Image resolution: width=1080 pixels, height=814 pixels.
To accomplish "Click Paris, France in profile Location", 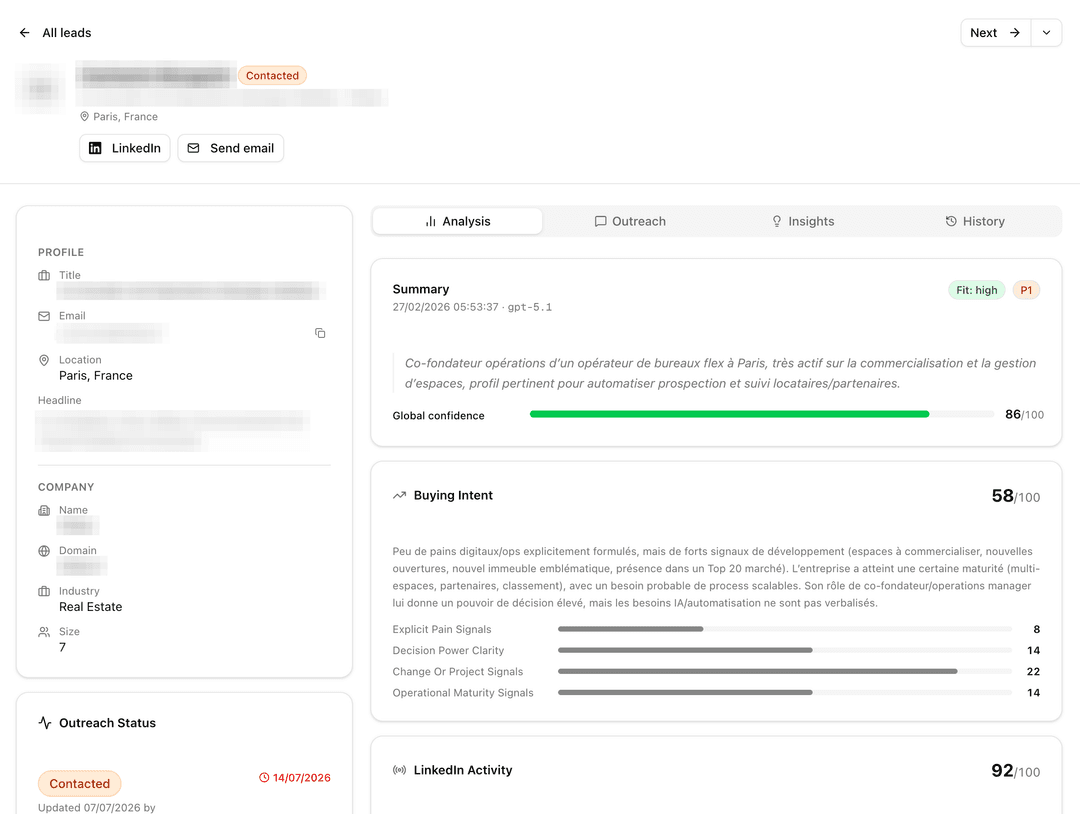I will (96, 375).
